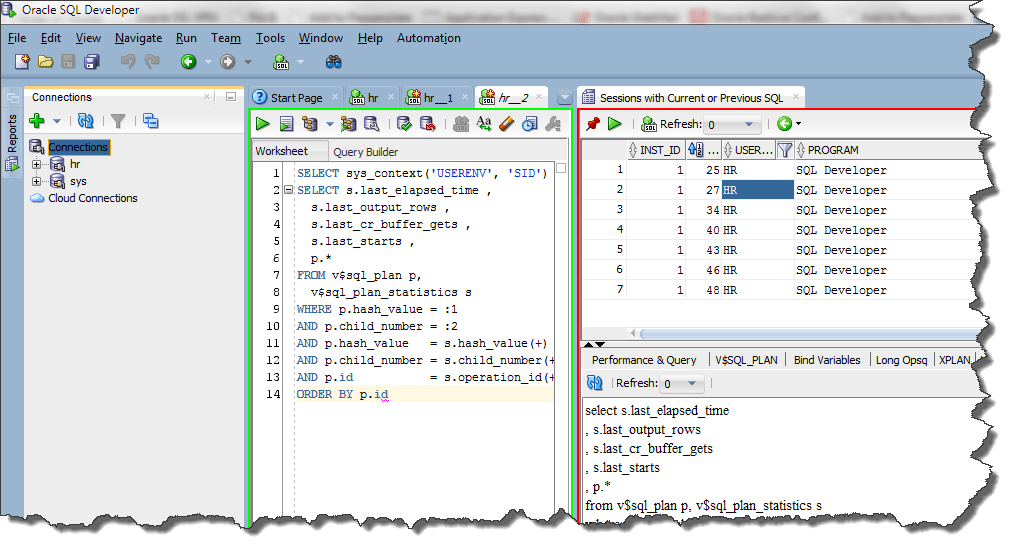Open the New Connection dropdown arrow

[57, 121]
